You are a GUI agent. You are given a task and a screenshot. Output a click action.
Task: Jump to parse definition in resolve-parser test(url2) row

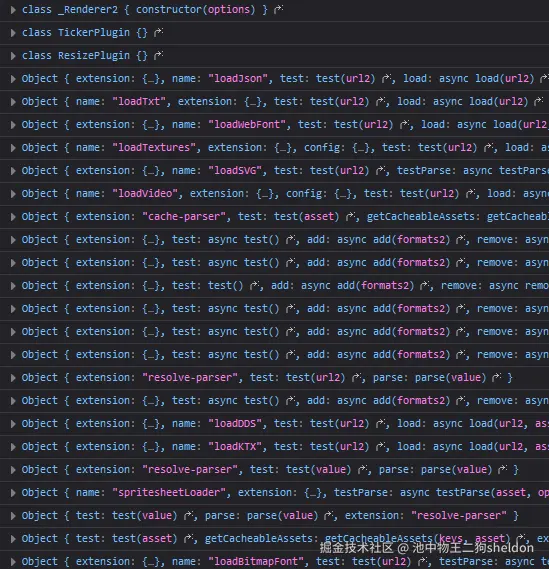tap(497, 377)
